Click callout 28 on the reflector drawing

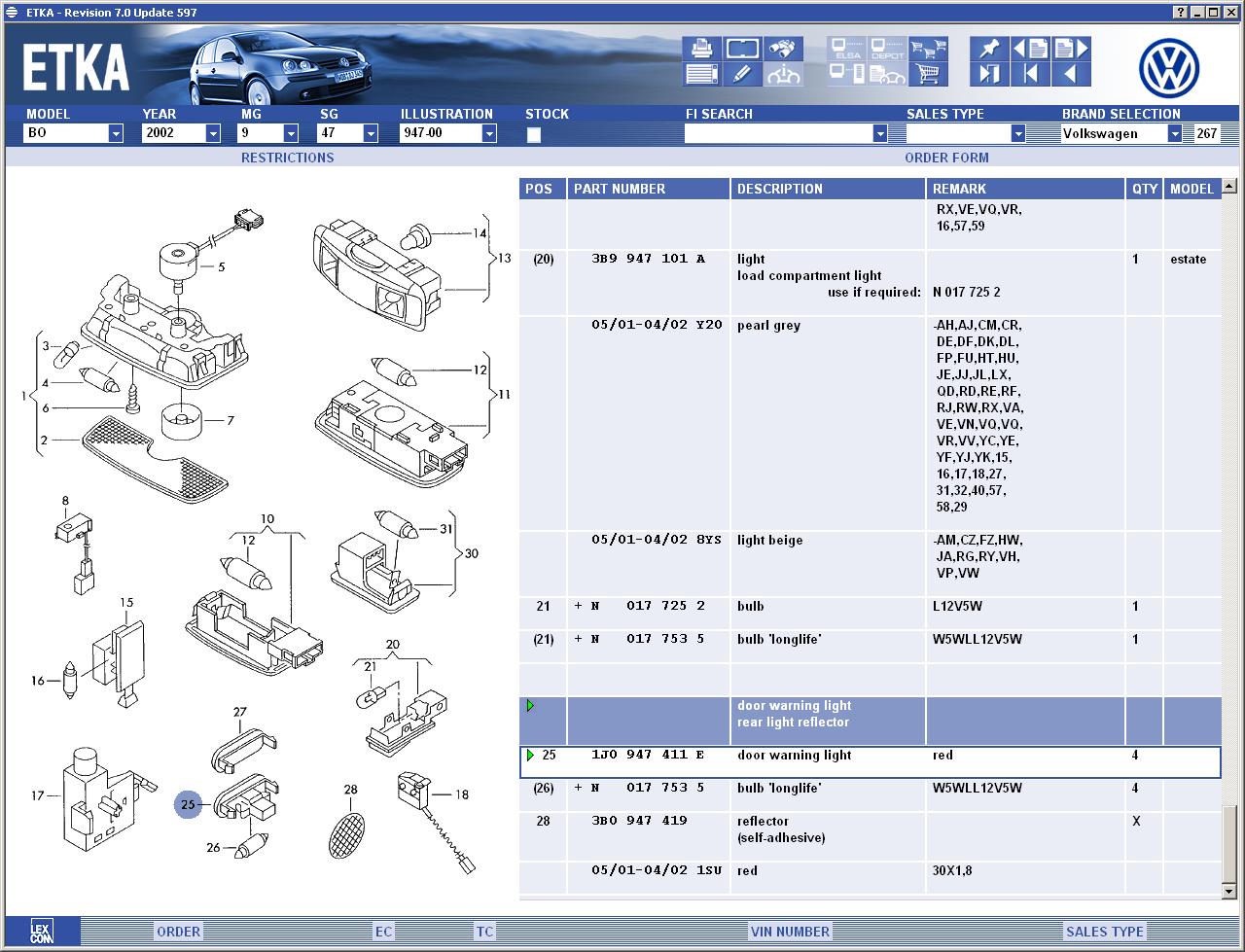(x=350, y=791)
